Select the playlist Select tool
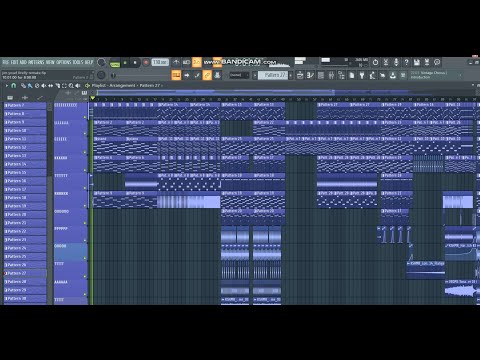The width and height of the screenshot is (480, 360). pos(64,86)
